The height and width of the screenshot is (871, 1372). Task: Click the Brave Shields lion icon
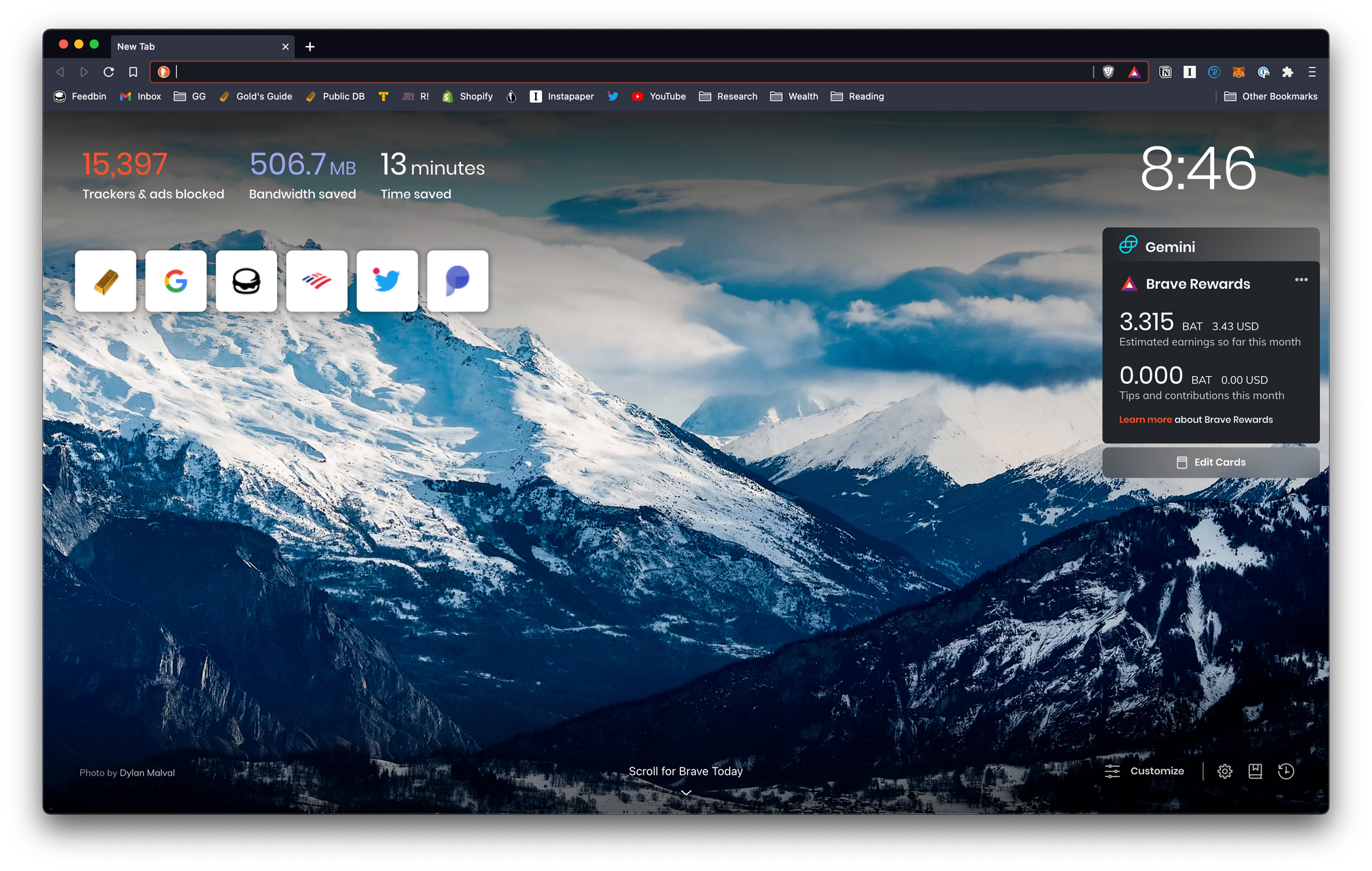click(x=1108, y=72)
